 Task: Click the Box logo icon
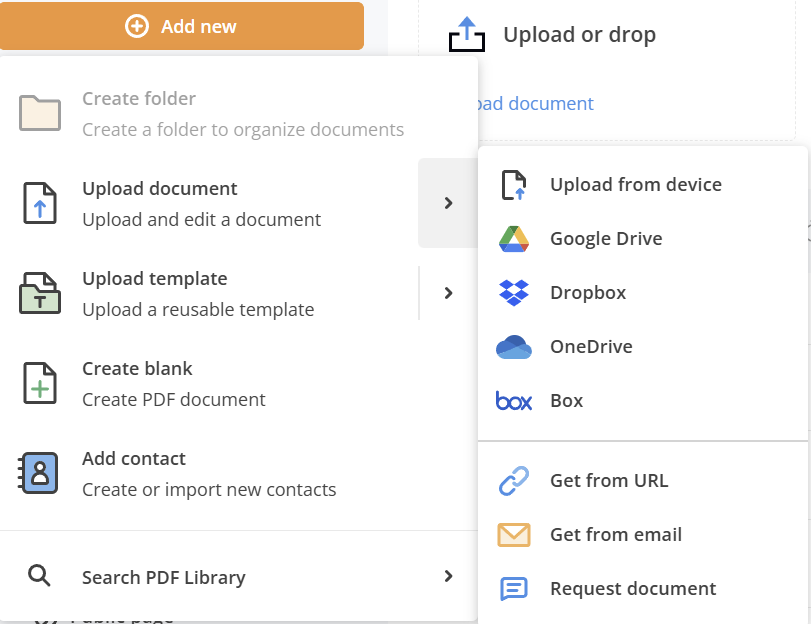pyautogui.click(x=514, y=400)
